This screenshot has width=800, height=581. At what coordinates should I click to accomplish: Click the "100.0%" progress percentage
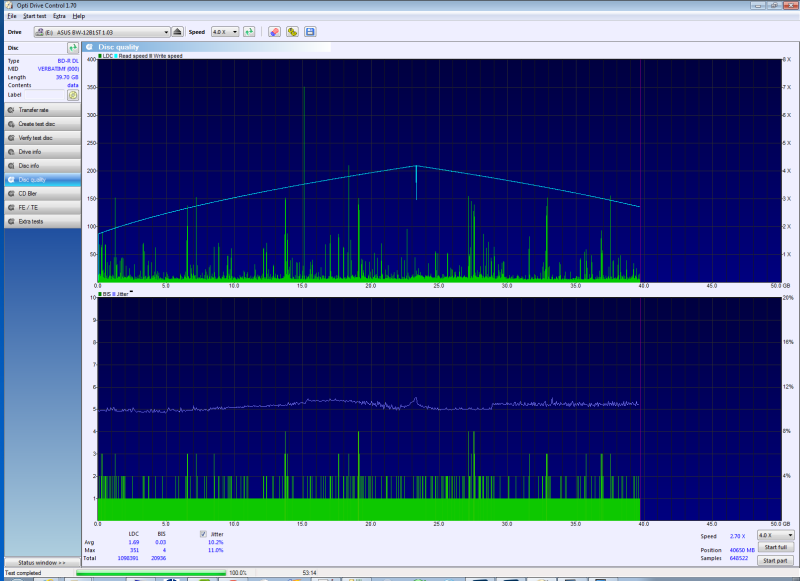[238, 573]
